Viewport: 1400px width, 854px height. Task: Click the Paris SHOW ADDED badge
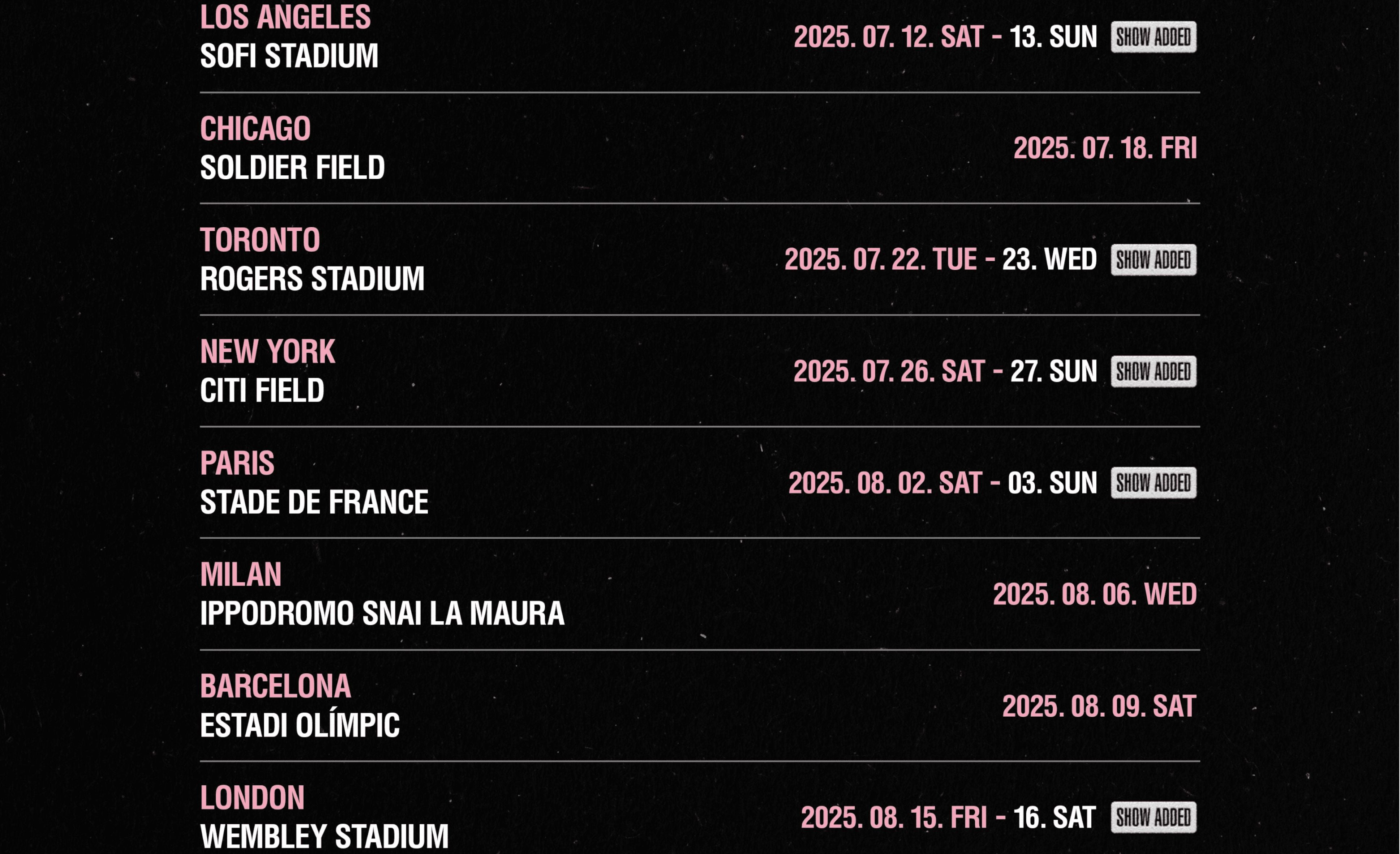point(1153,483)
